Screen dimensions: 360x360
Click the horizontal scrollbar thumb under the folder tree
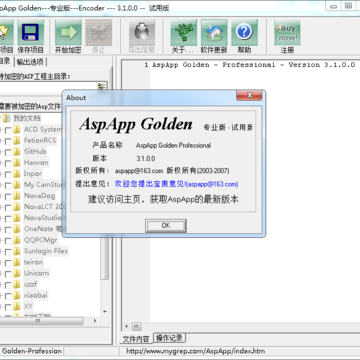[41, 321]
